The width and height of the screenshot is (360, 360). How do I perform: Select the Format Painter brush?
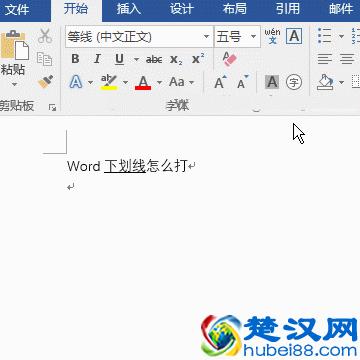(x=45, y=82)
